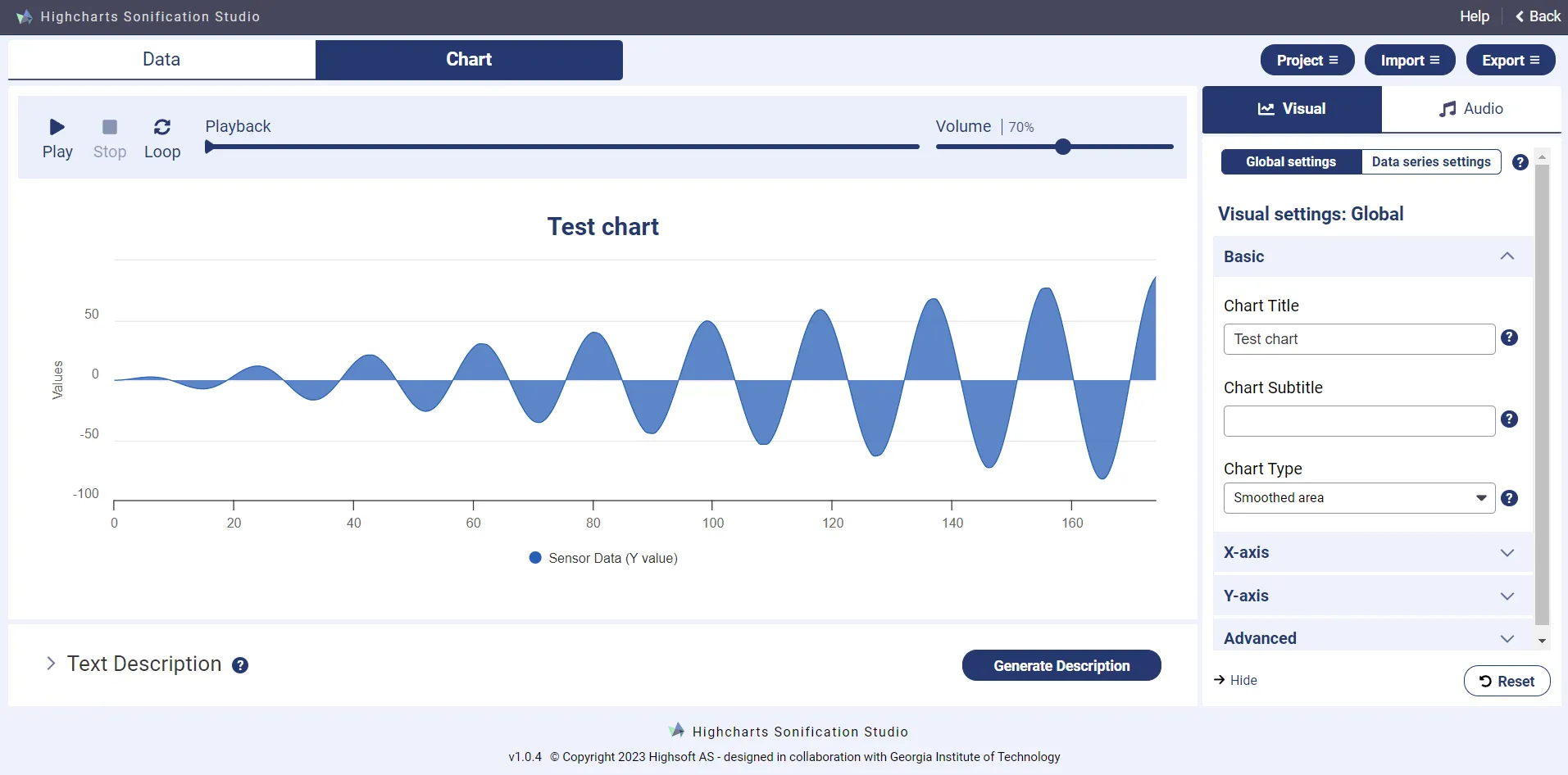Click the Highcharts logo in the header
This screenshot has height=775, width=1568.
(x=25, y=16)
